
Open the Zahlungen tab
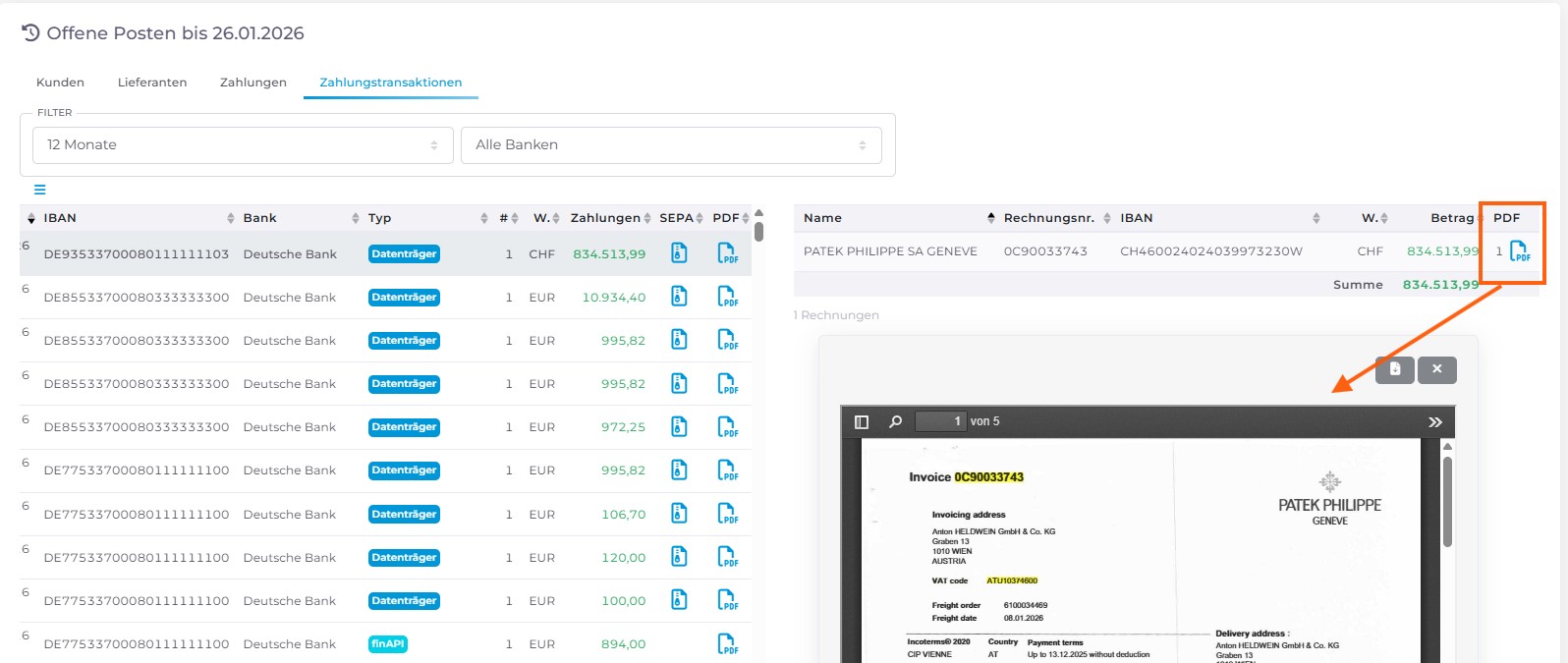pyautogui.click(x=253, y=83)
